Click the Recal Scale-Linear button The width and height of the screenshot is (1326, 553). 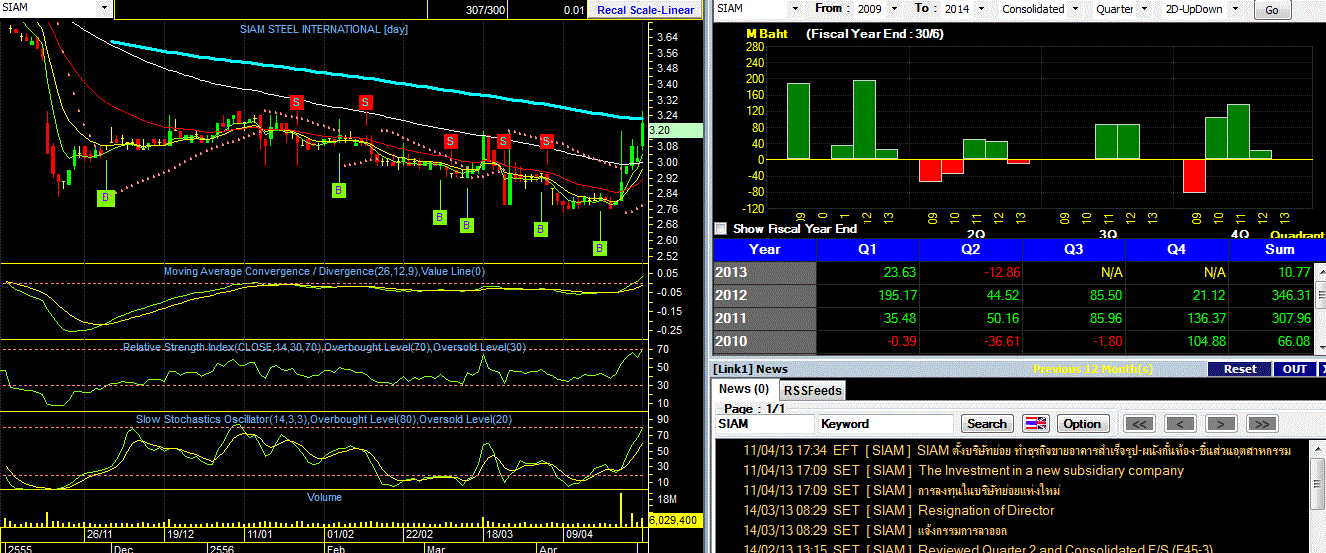(x=645, y=10)
